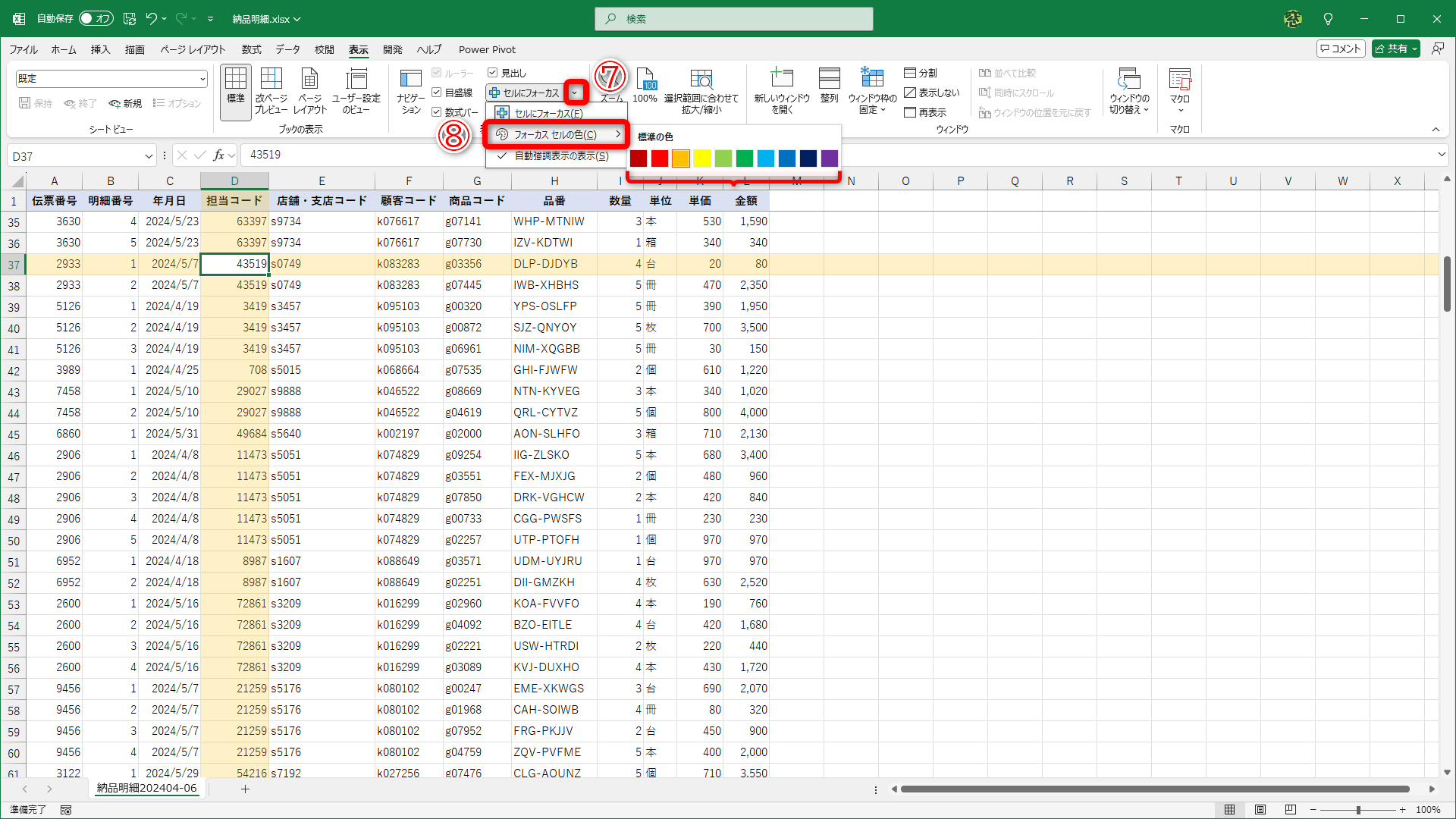Open the Name Box dropdown showing D37

pyautogui.click(x=149, y=156)
